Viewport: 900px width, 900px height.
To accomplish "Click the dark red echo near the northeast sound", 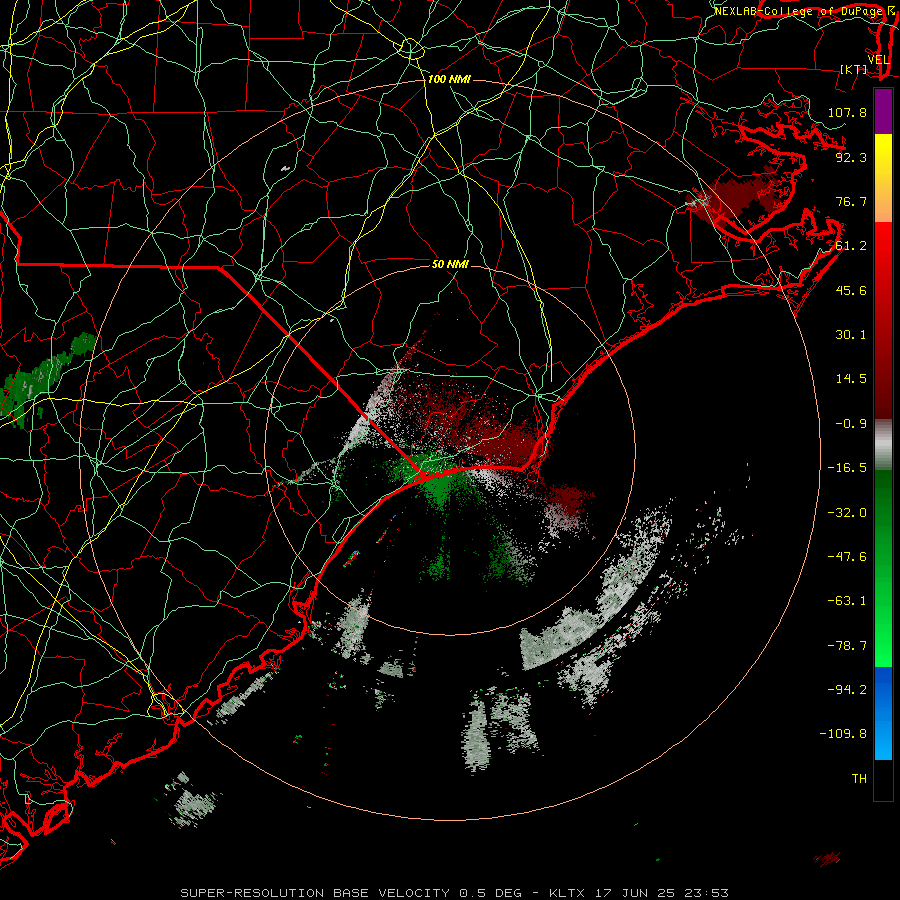I will (x=740, y=198).
